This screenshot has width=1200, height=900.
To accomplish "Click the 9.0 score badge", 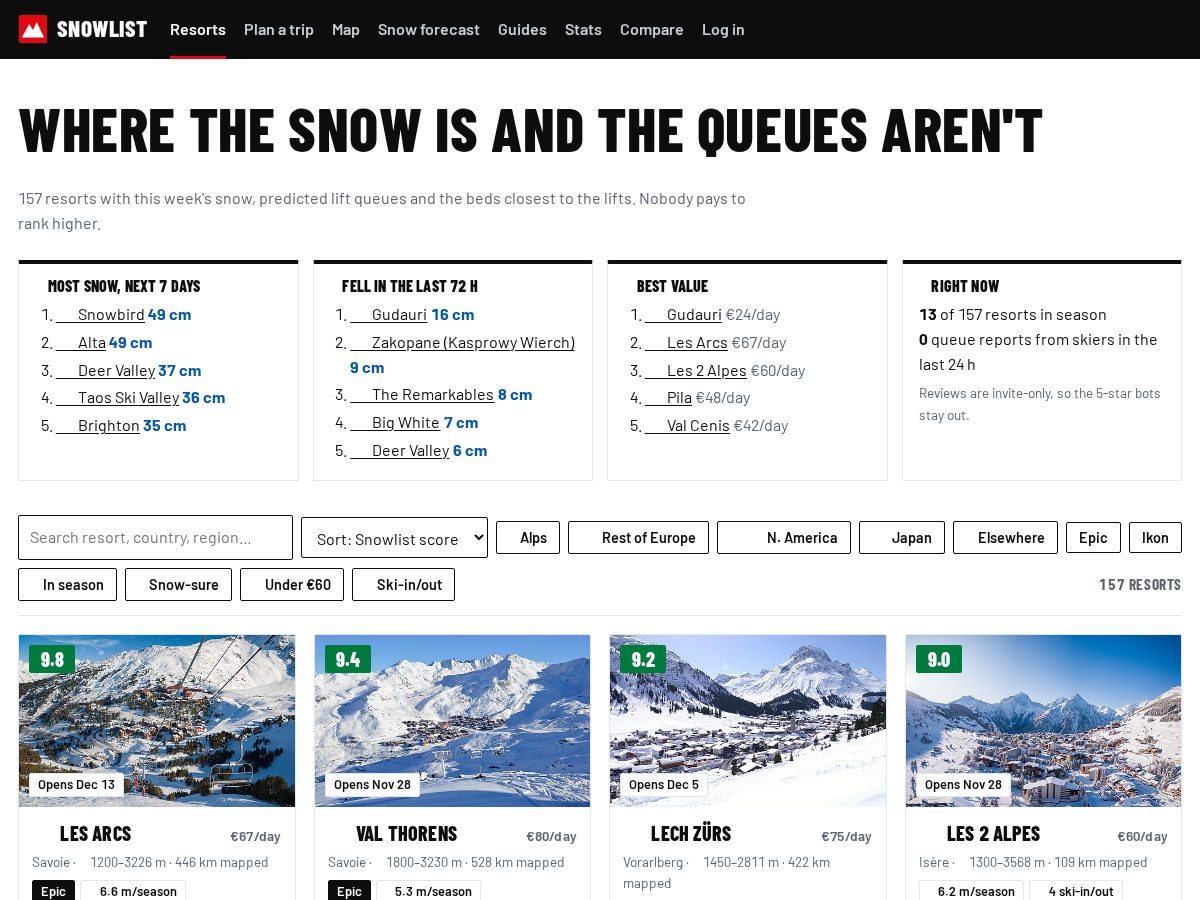I will [939, 659].
